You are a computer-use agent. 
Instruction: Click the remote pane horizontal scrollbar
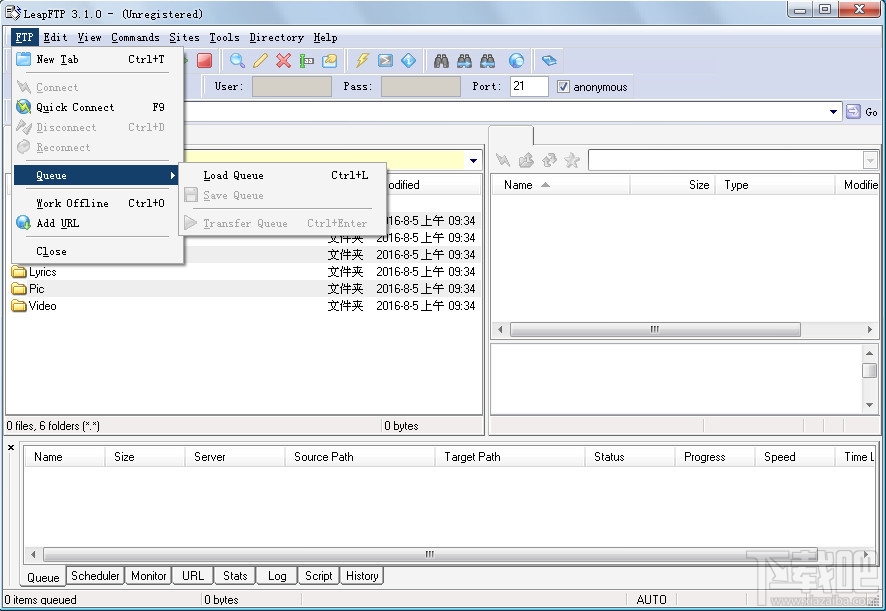(x=655, y=329)
